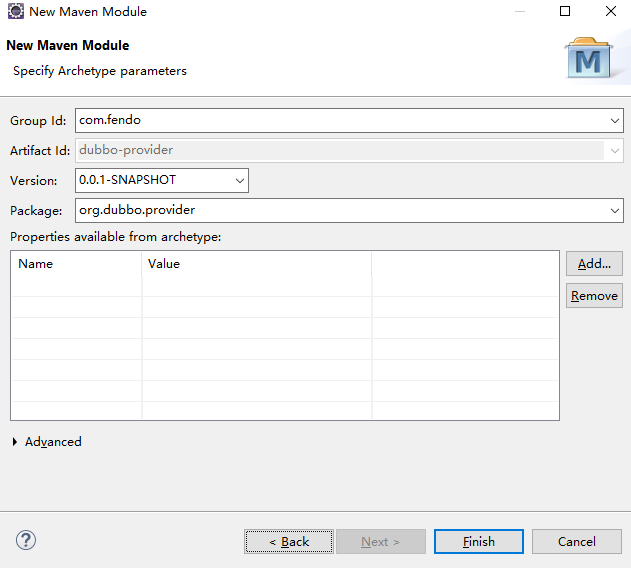631x568 pixels.
Task: Click the Value column header
Action: (257, 264)
